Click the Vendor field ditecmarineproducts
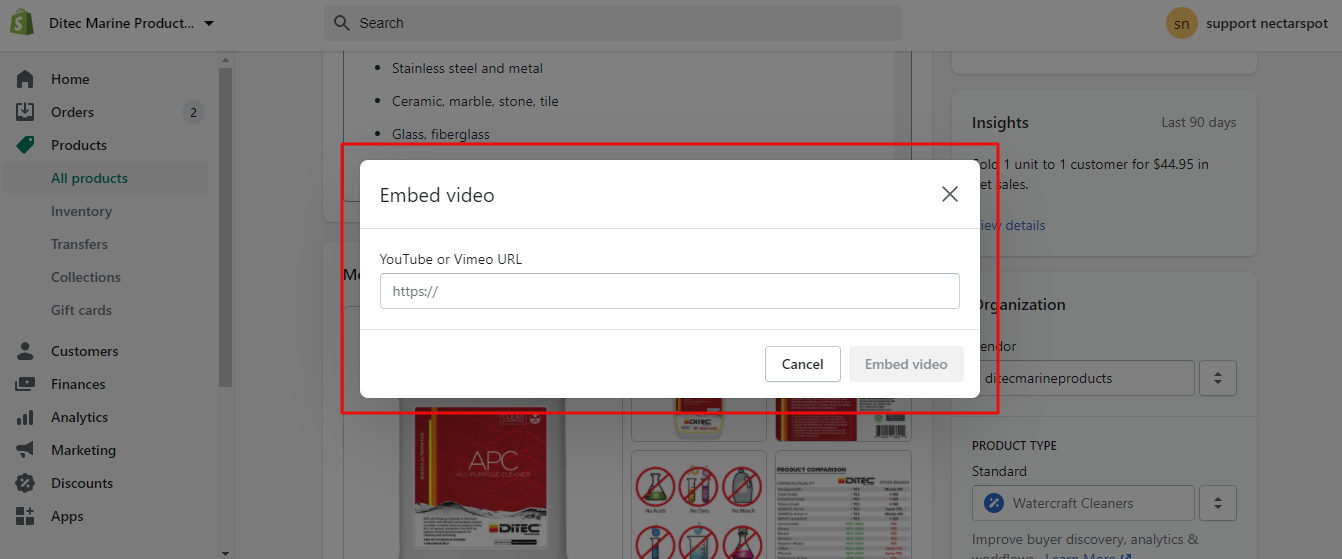 click(x=1084, y=378)
